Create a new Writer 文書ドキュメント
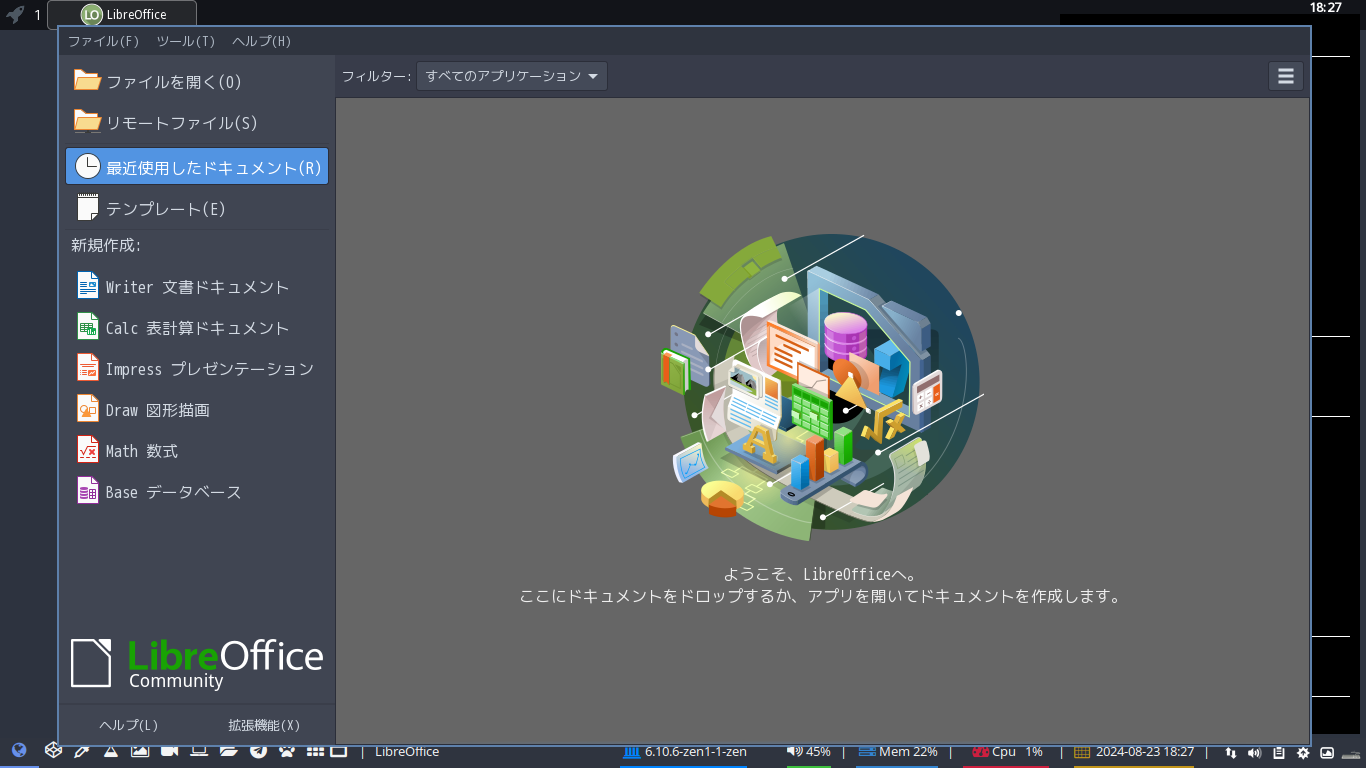 196,286
